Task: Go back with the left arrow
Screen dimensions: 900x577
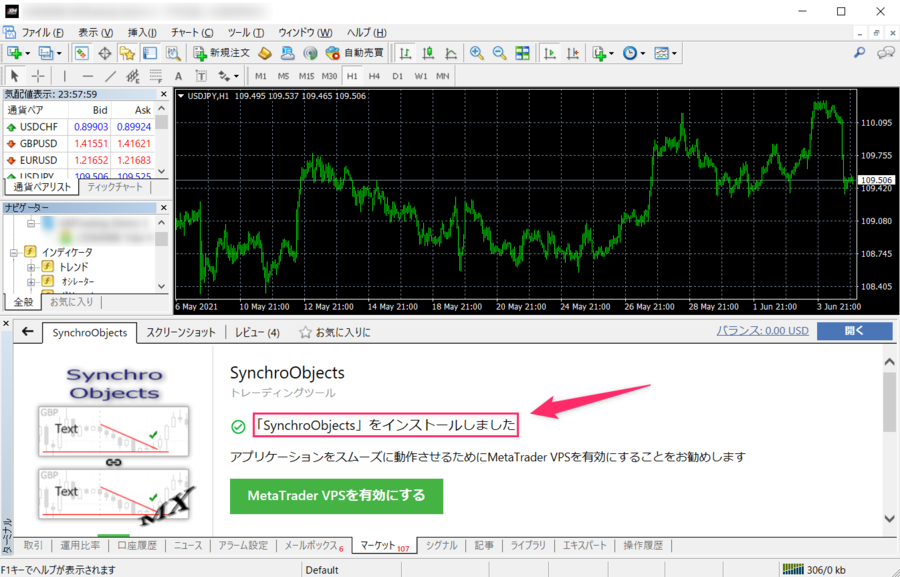Action: (x=28, y=332)
